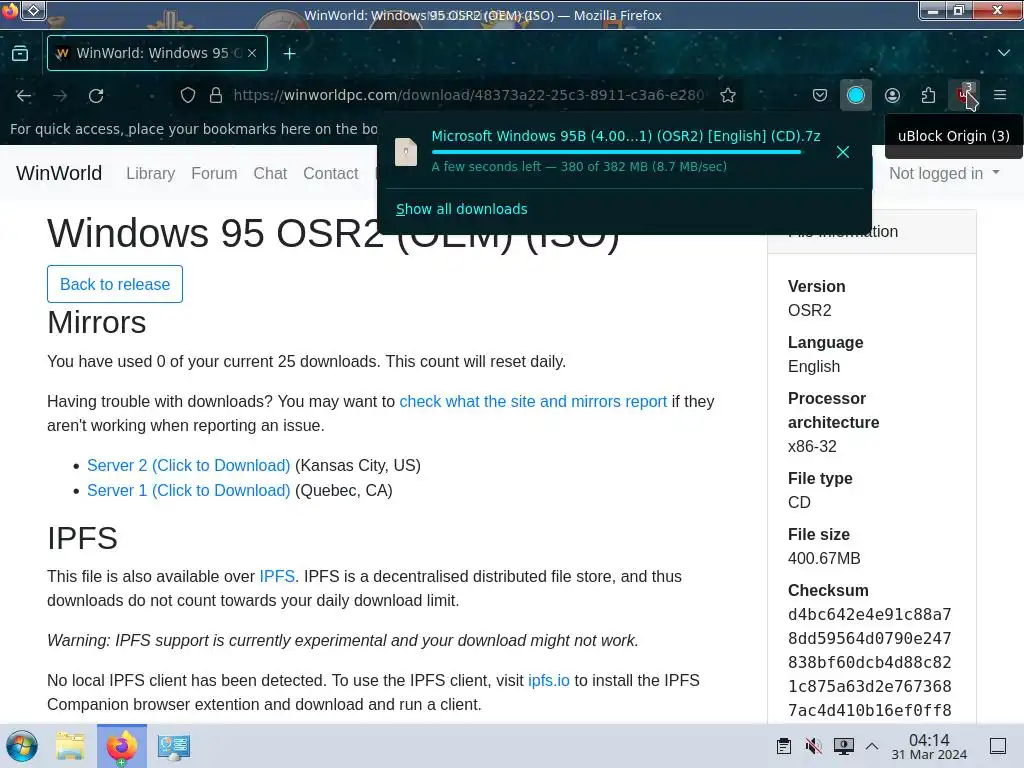Image resolution: width=1024 pixels, height=768 pixels.
Task: Click the download progress bar
Action: click(x=617, y=152)
